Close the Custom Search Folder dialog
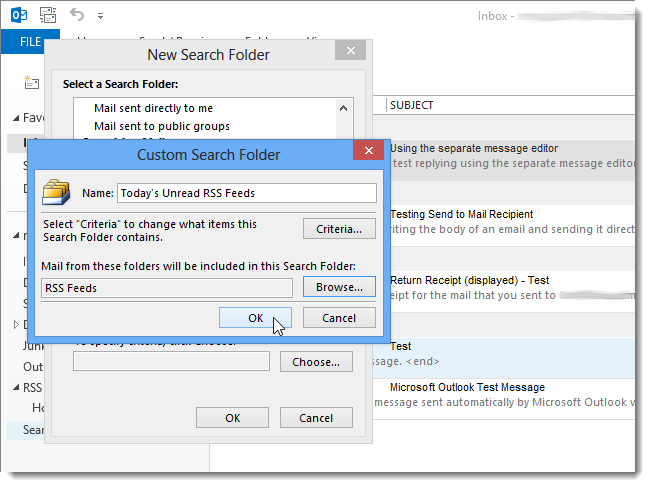 369,150
